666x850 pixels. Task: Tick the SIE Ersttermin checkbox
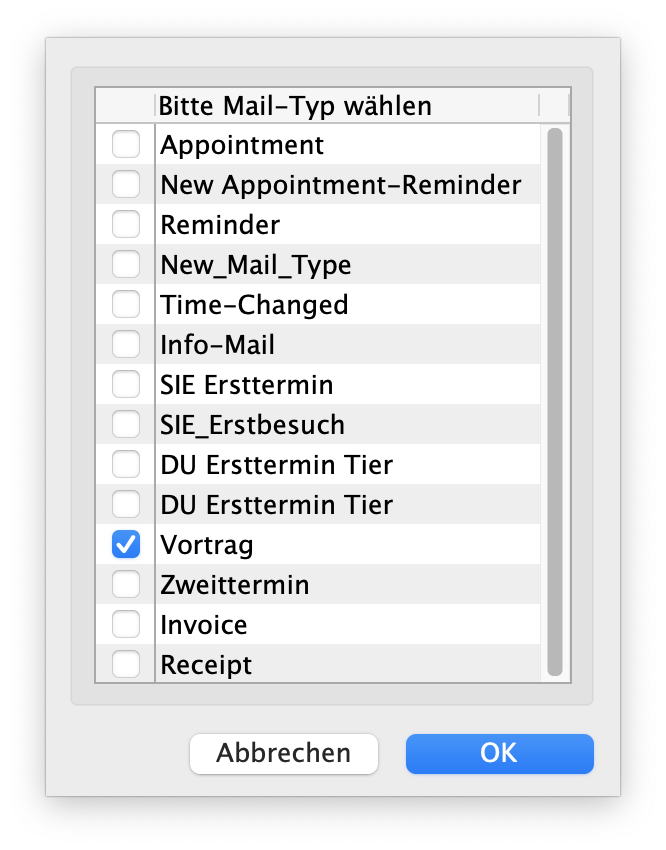point(126,385)
